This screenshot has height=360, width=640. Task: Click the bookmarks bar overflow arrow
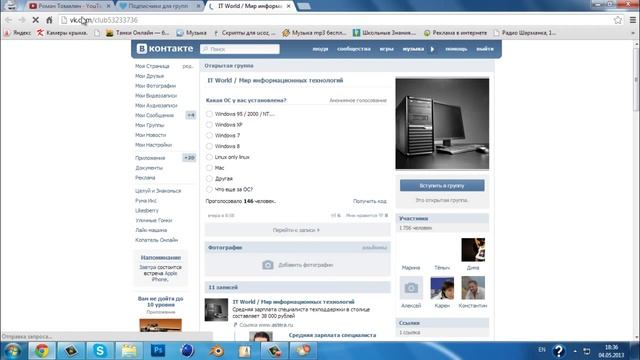(633, 33)
